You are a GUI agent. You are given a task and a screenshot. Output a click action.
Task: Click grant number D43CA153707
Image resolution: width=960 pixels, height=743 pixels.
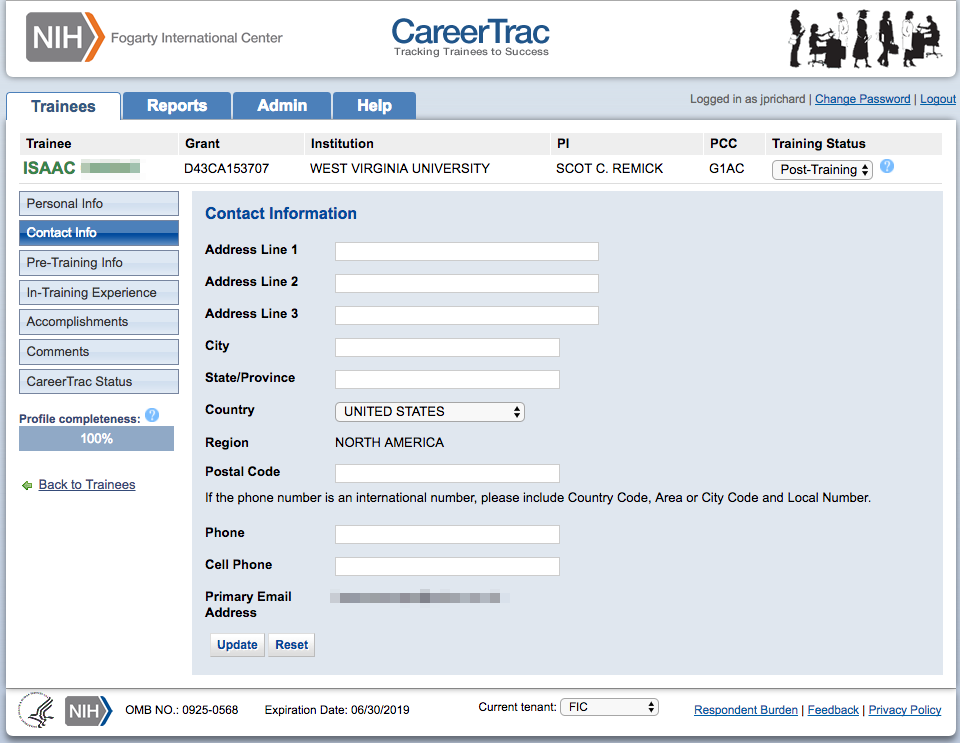pos(227,168)
